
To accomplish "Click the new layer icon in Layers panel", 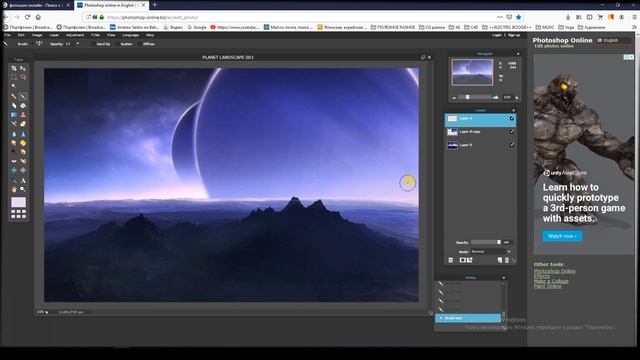I will click(x=500, y=260).
